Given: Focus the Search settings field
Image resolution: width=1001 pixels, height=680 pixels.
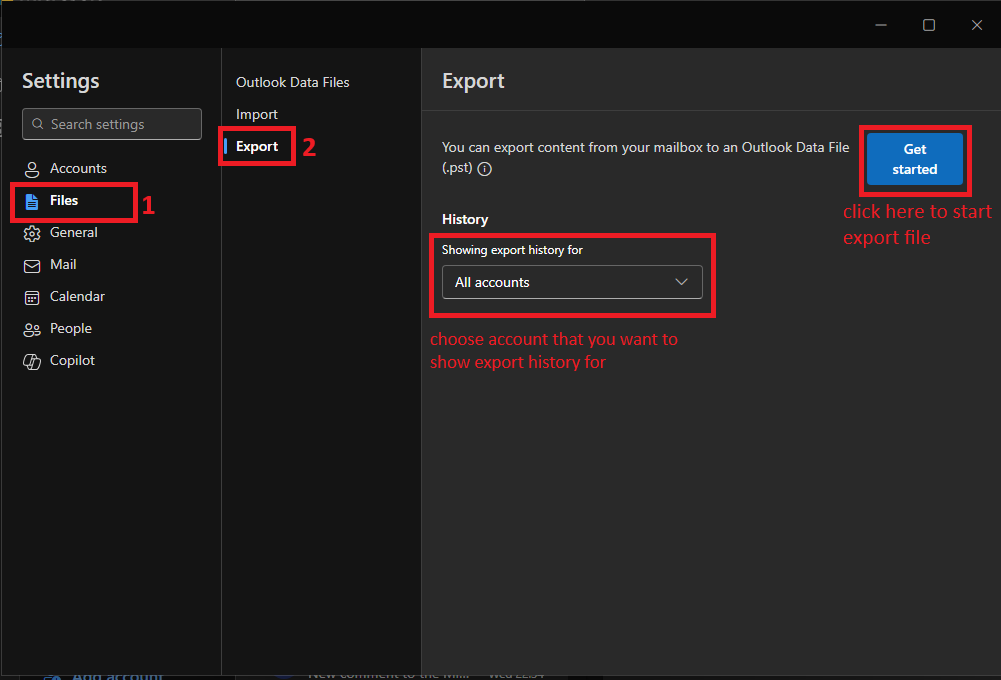Looking at the screenshot, I should click(x=112, y=124).
